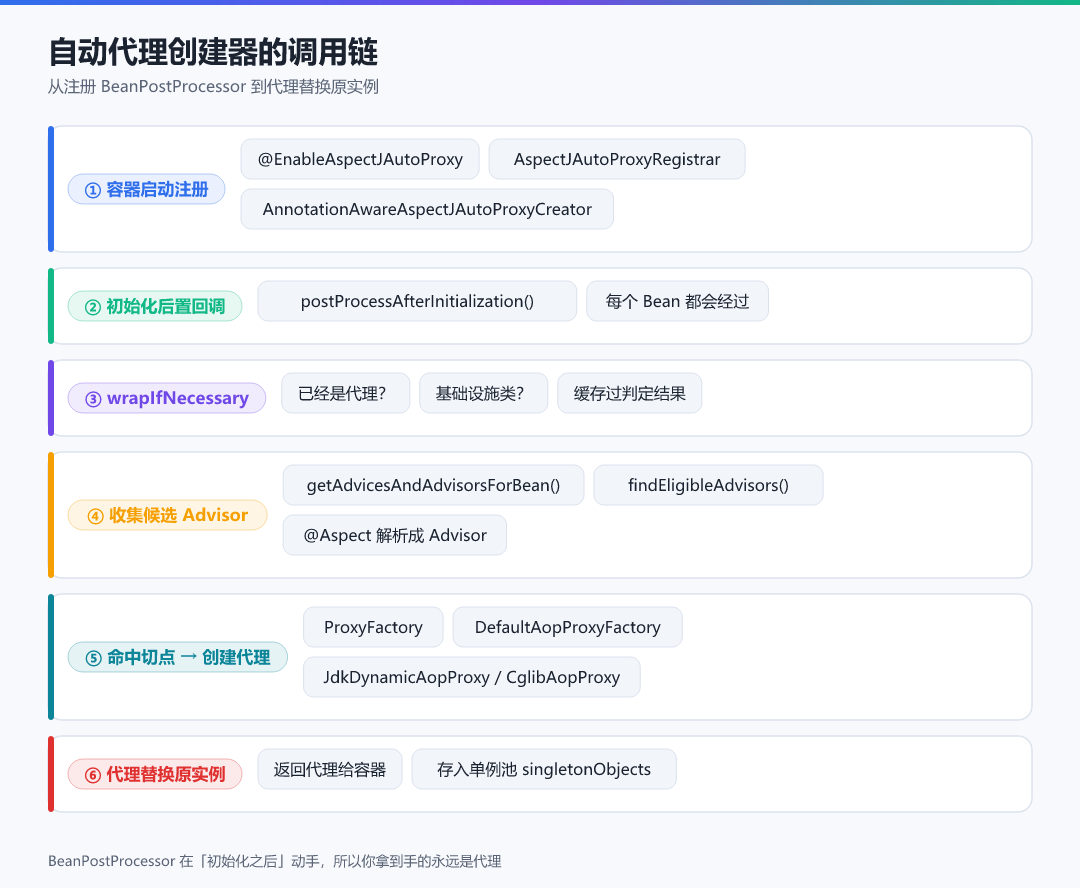Click the '已经是代理?' chip

pos(346,393)
